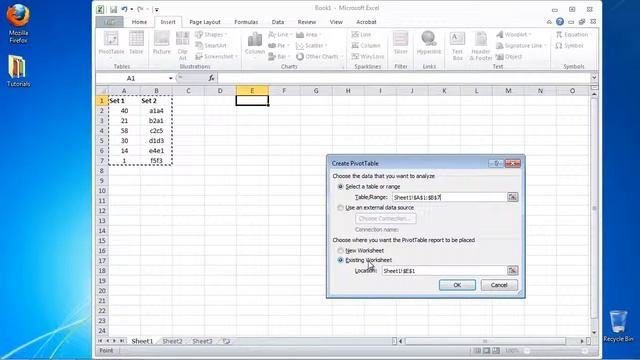Insert a Picture from the ribbon
Screen dimensions: 640x360
162,43
